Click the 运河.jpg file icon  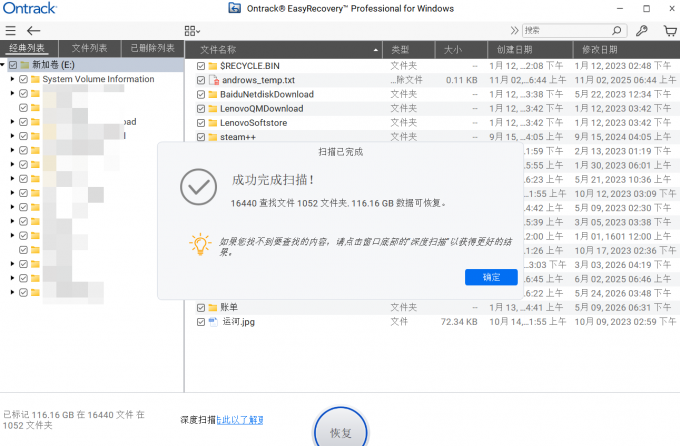pos(213,322)
